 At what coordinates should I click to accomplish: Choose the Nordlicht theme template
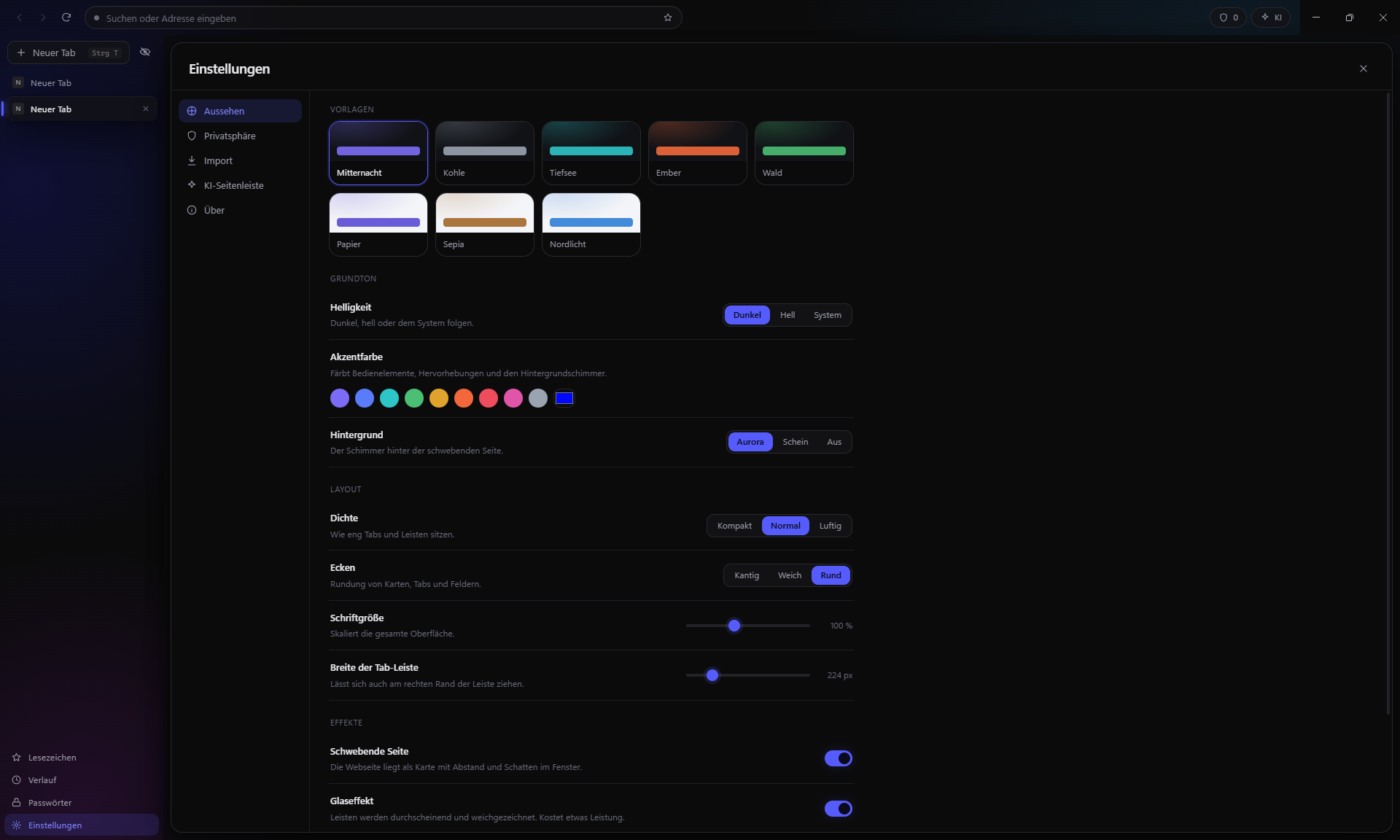pos(591,225)
